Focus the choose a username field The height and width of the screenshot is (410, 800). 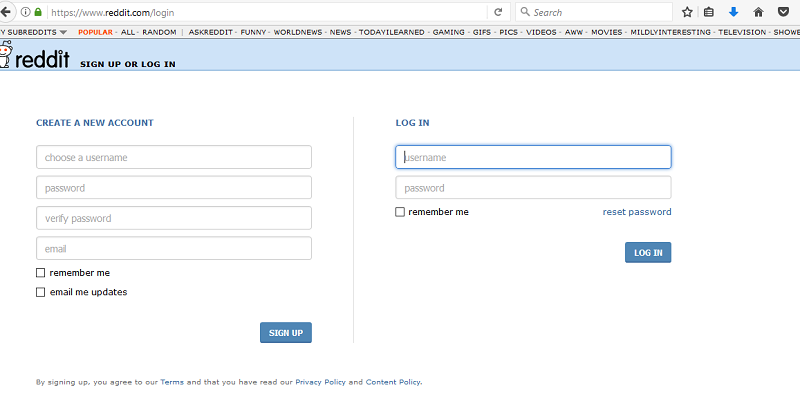pos(174,157)
